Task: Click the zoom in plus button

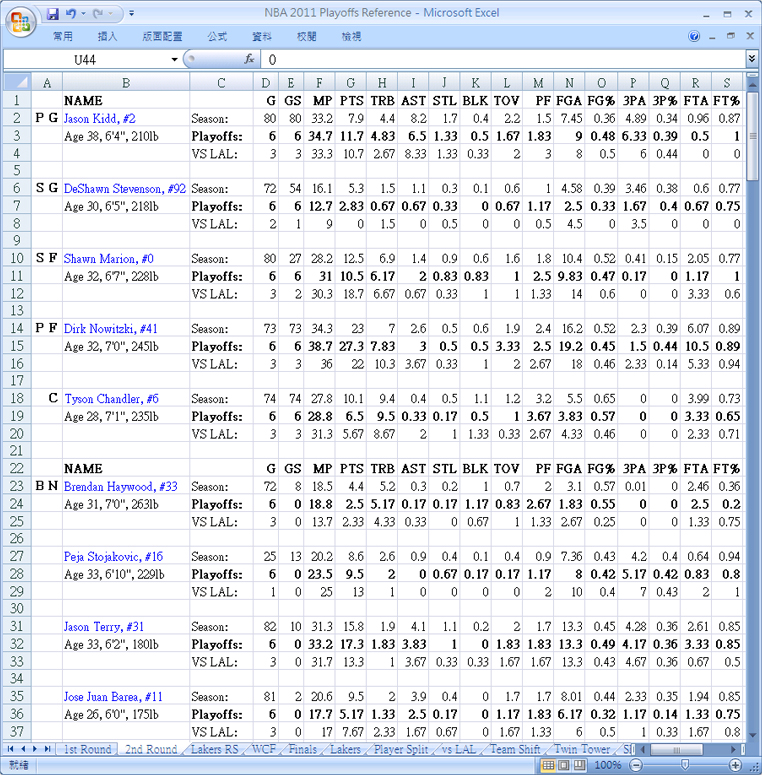Action: pyautogui.click(x=735, y=765)
